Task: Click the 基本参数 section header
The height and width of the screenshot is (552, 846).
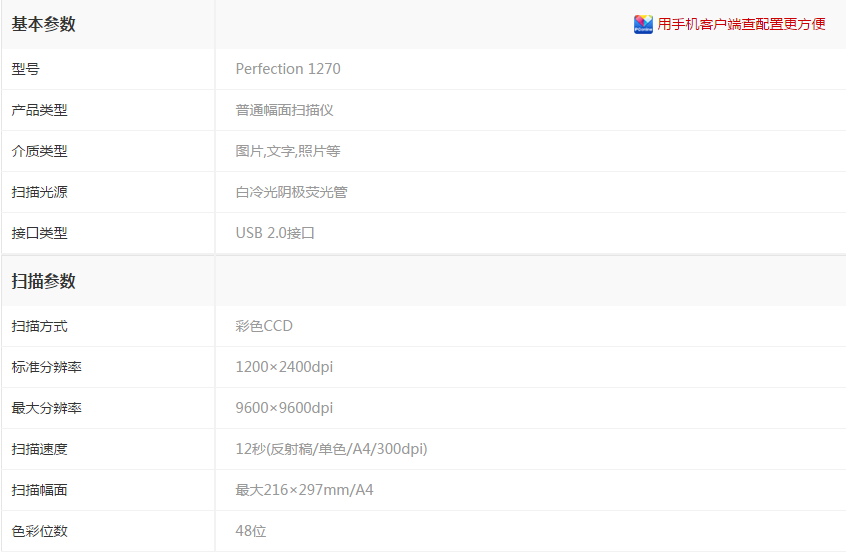Action: pos(44,24)
